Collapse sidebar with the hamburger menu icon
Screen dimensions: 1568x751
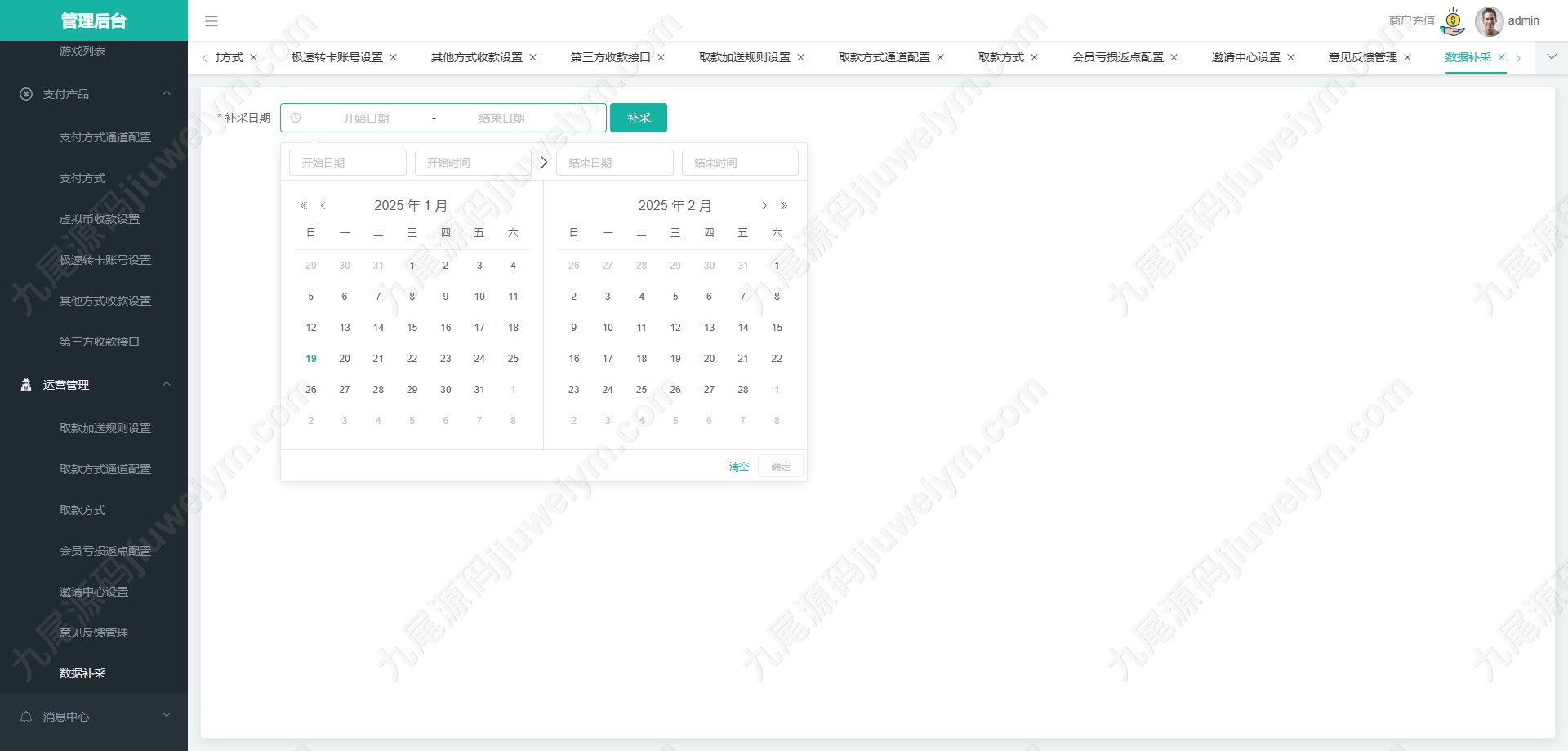click(212, 21)
